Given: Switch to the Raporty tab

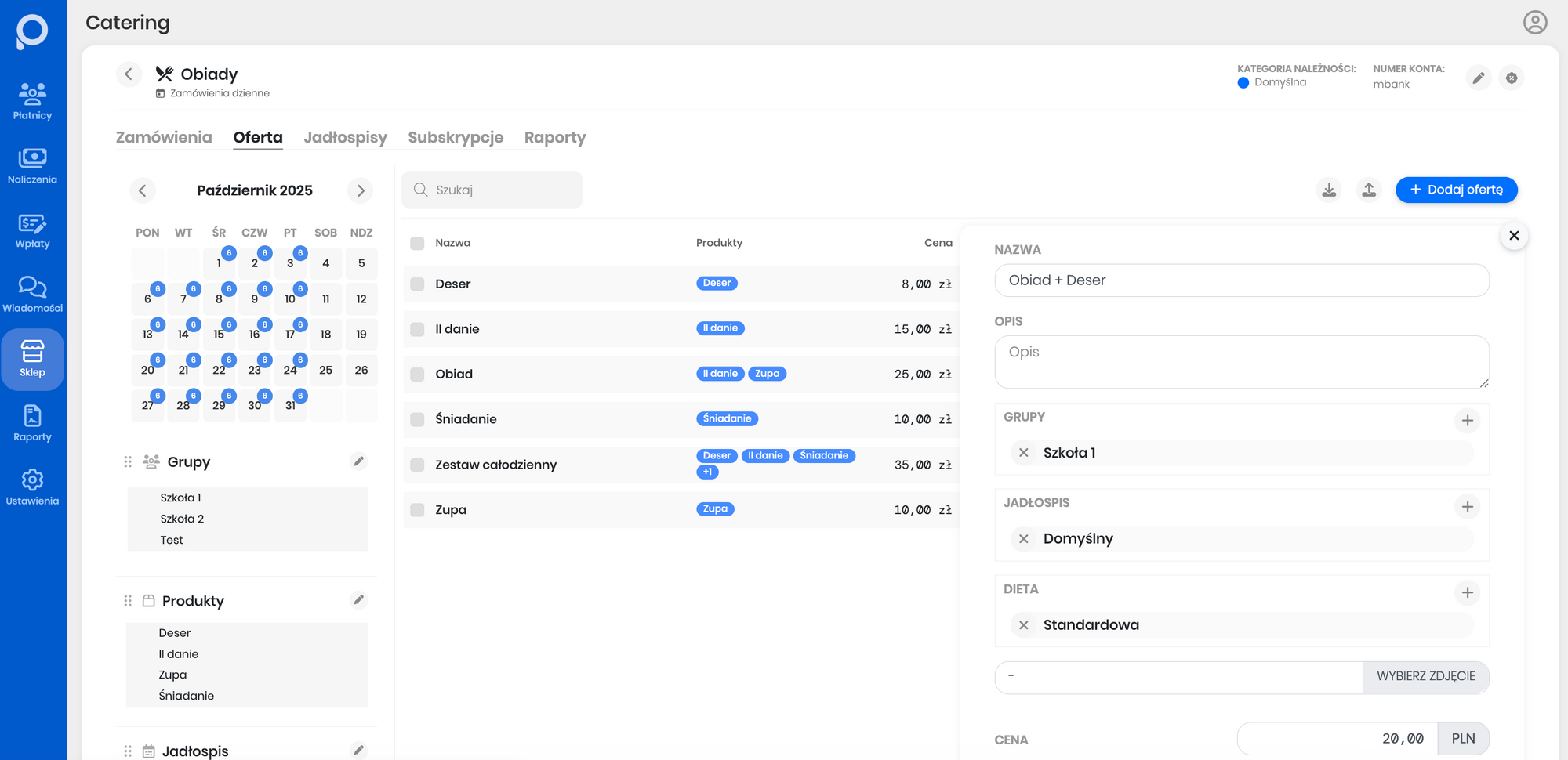Looking at the screenshot, I should pyautogui.click(x=554, y=137).
